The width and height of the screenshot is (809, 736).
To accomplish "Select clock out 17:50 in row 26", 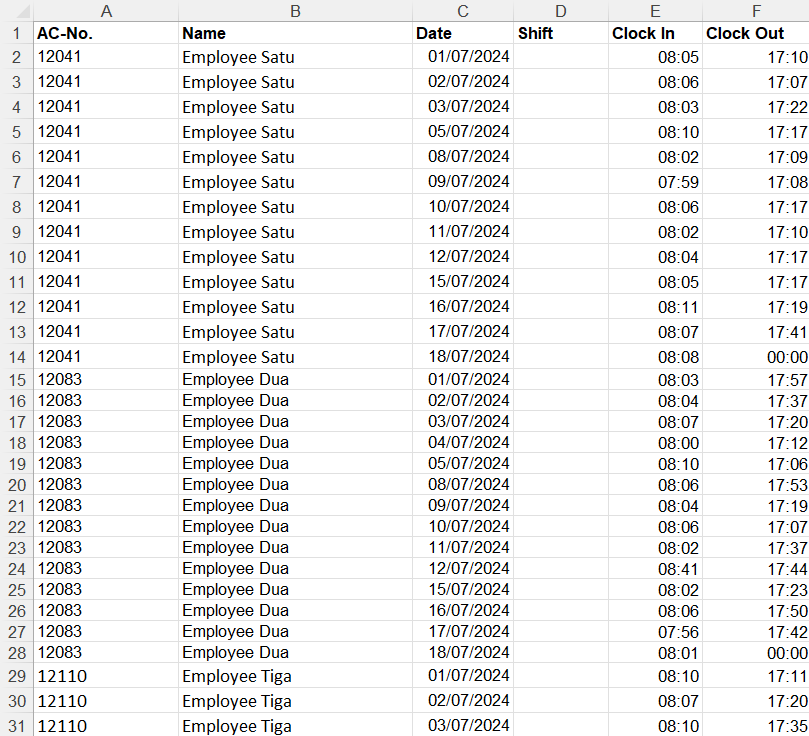I will tap(756, 610).
